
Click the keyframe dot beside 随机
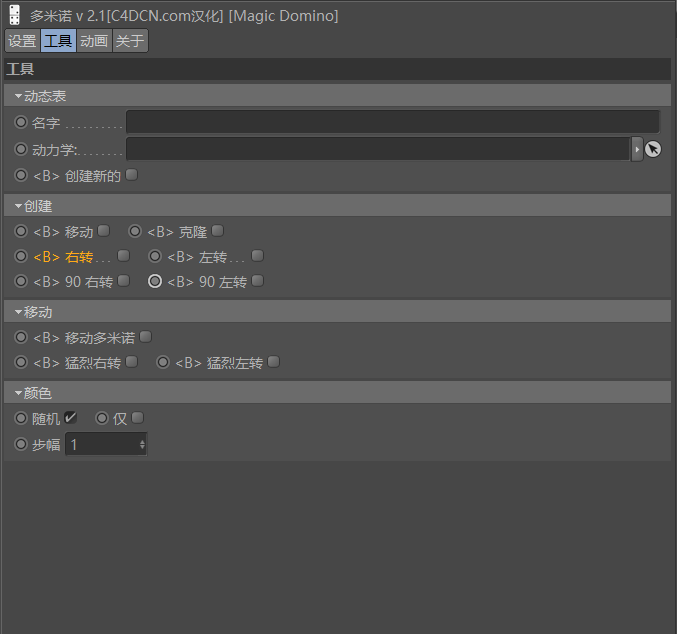pyautogui.click(x=21, y=418)
